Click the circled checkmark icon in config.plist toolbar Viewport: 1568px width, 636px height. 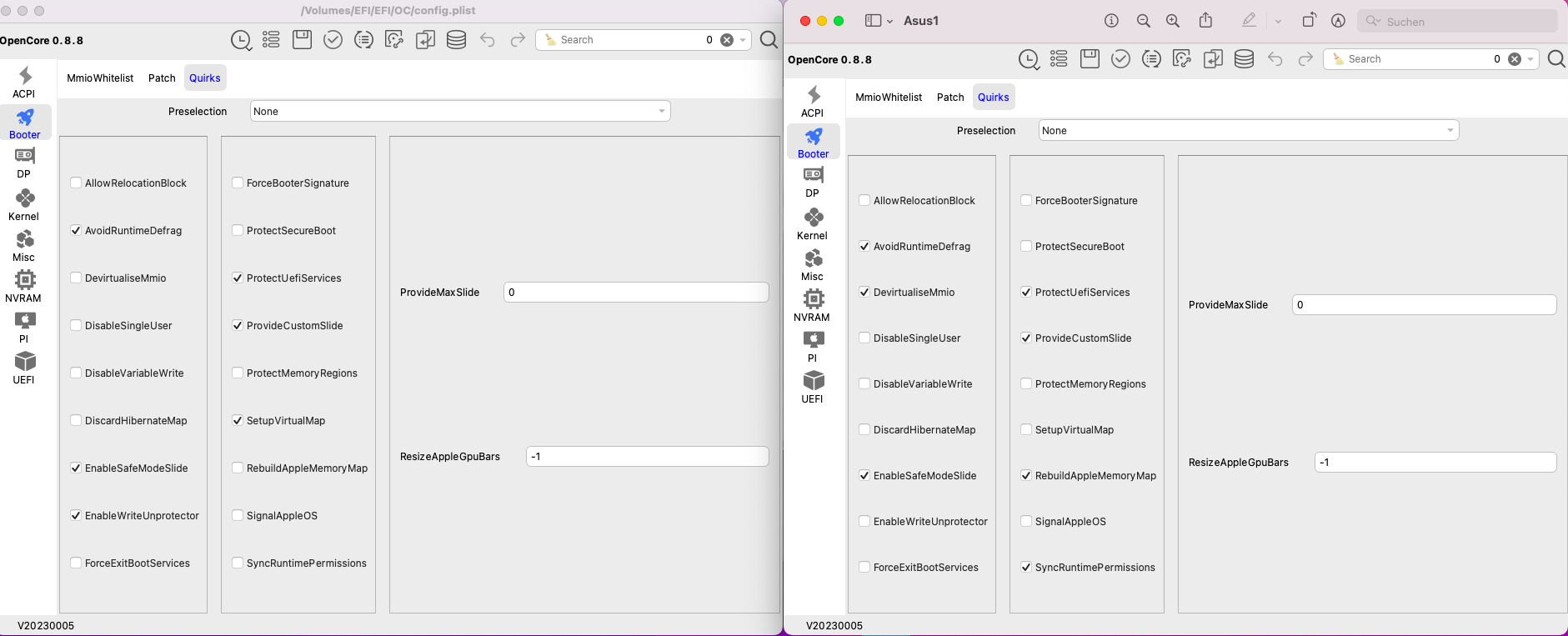point(333,40)
